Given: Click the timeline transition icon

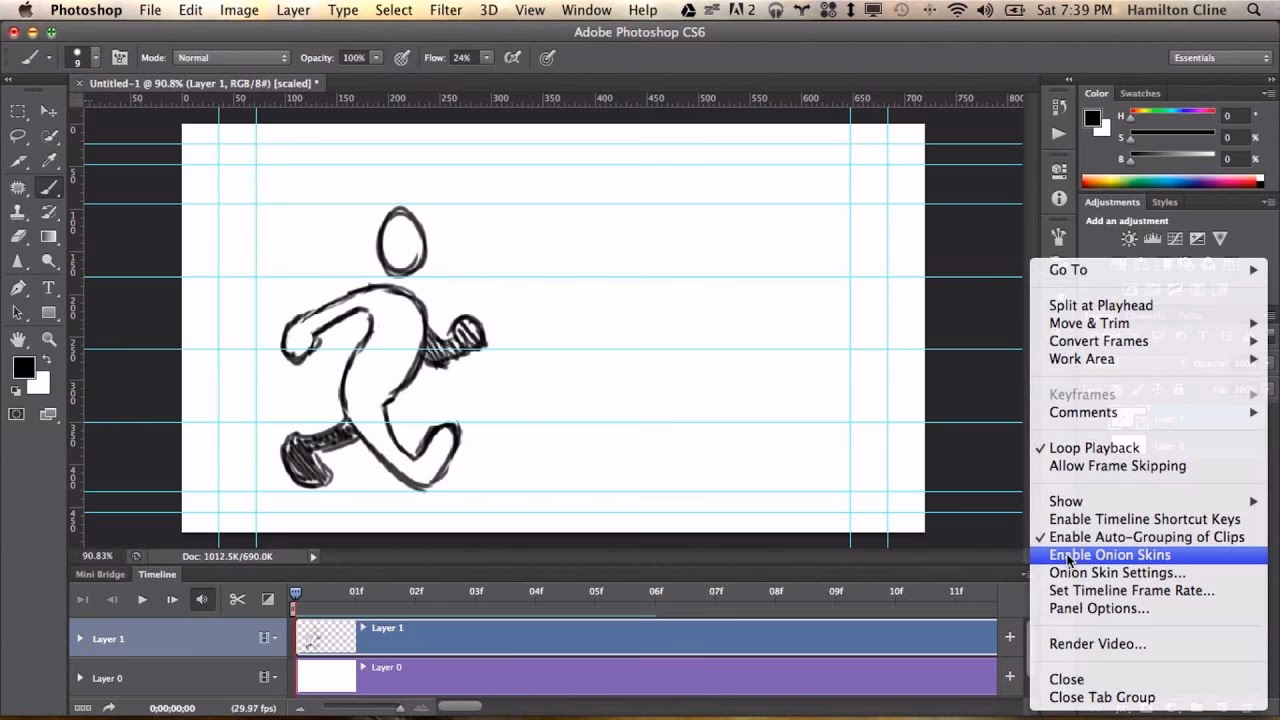Looking at the screenshot, I should [268, 599].
